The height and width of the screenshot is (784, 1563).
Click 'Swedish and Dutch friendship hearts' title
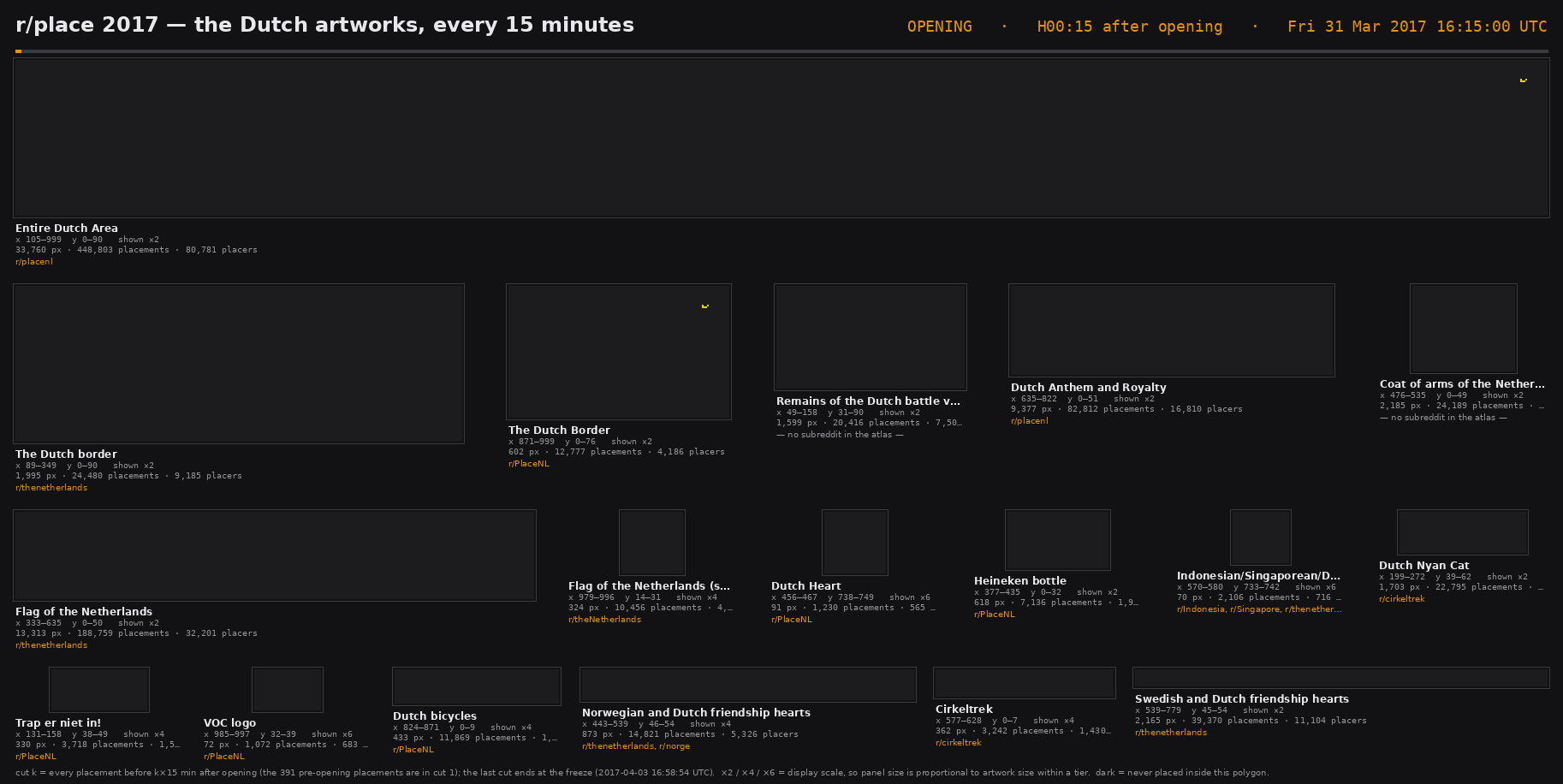click(x=1242, y=699)
